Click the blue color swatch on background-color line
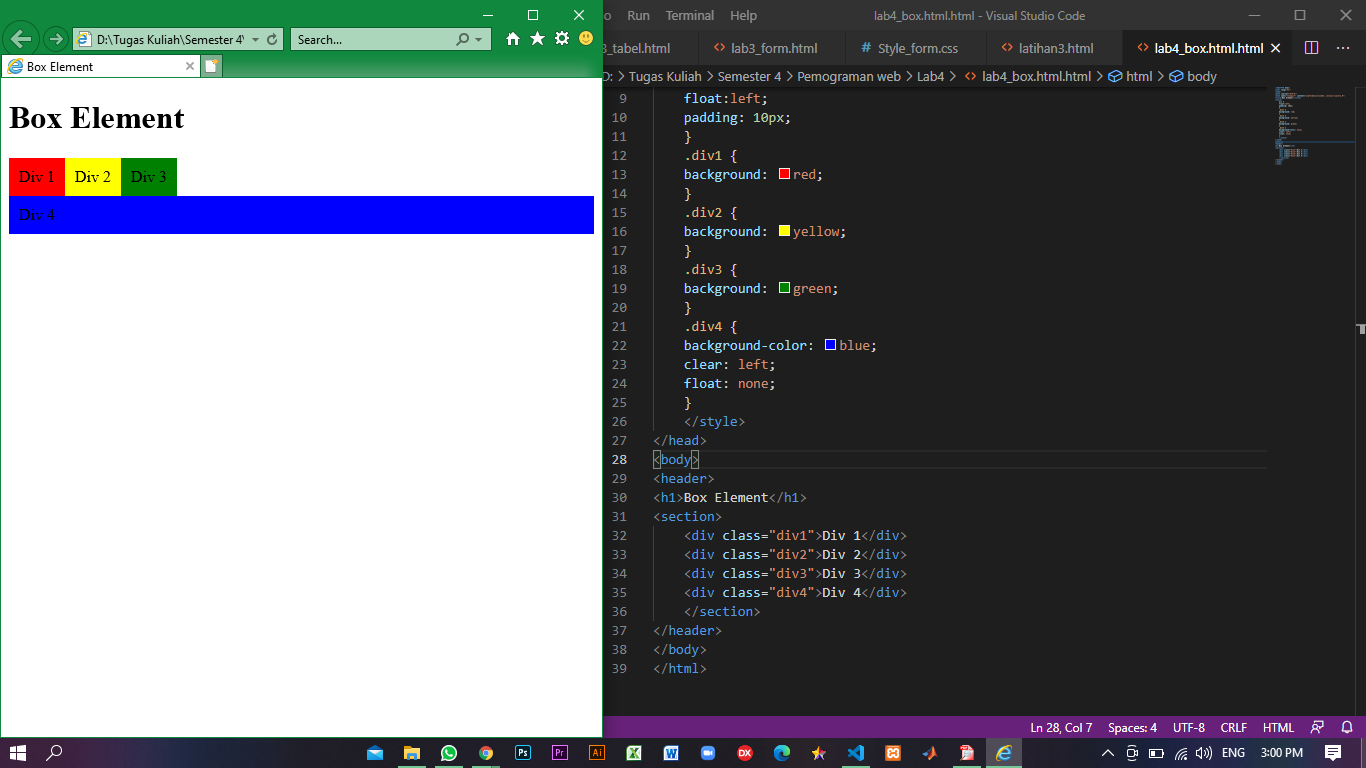The height and width of the screenshot is (768, 1366). click(829, 344)
